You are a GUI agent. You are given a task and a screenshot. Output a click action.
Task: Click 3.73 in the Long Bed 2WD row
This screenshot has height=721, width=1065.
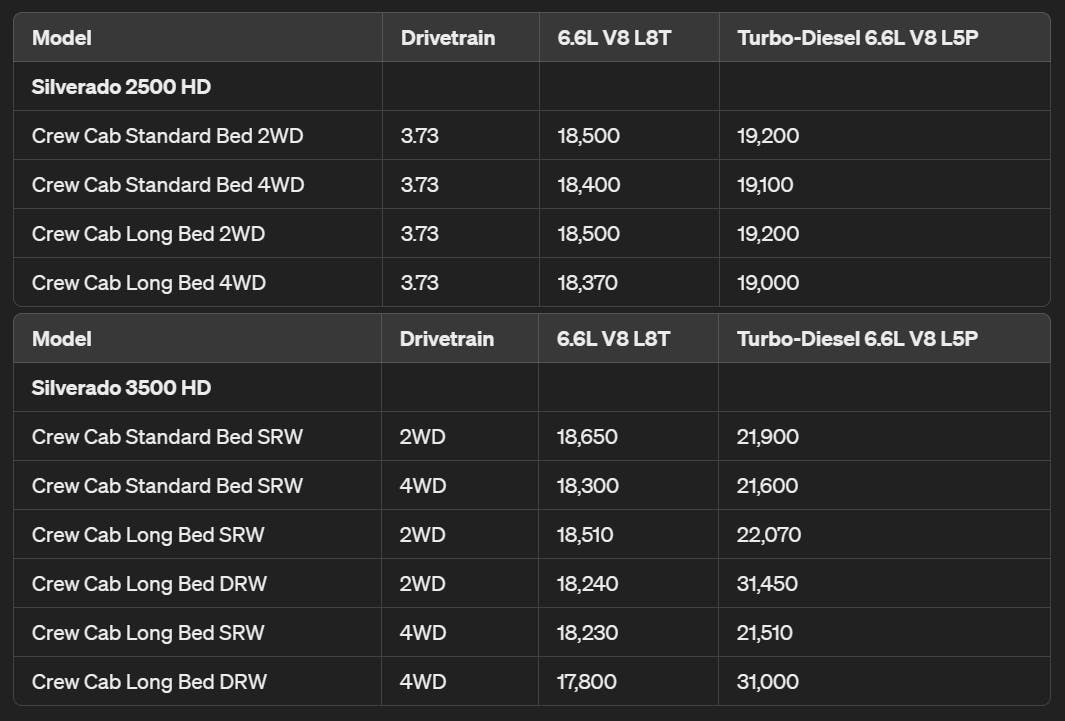point(420,234)
